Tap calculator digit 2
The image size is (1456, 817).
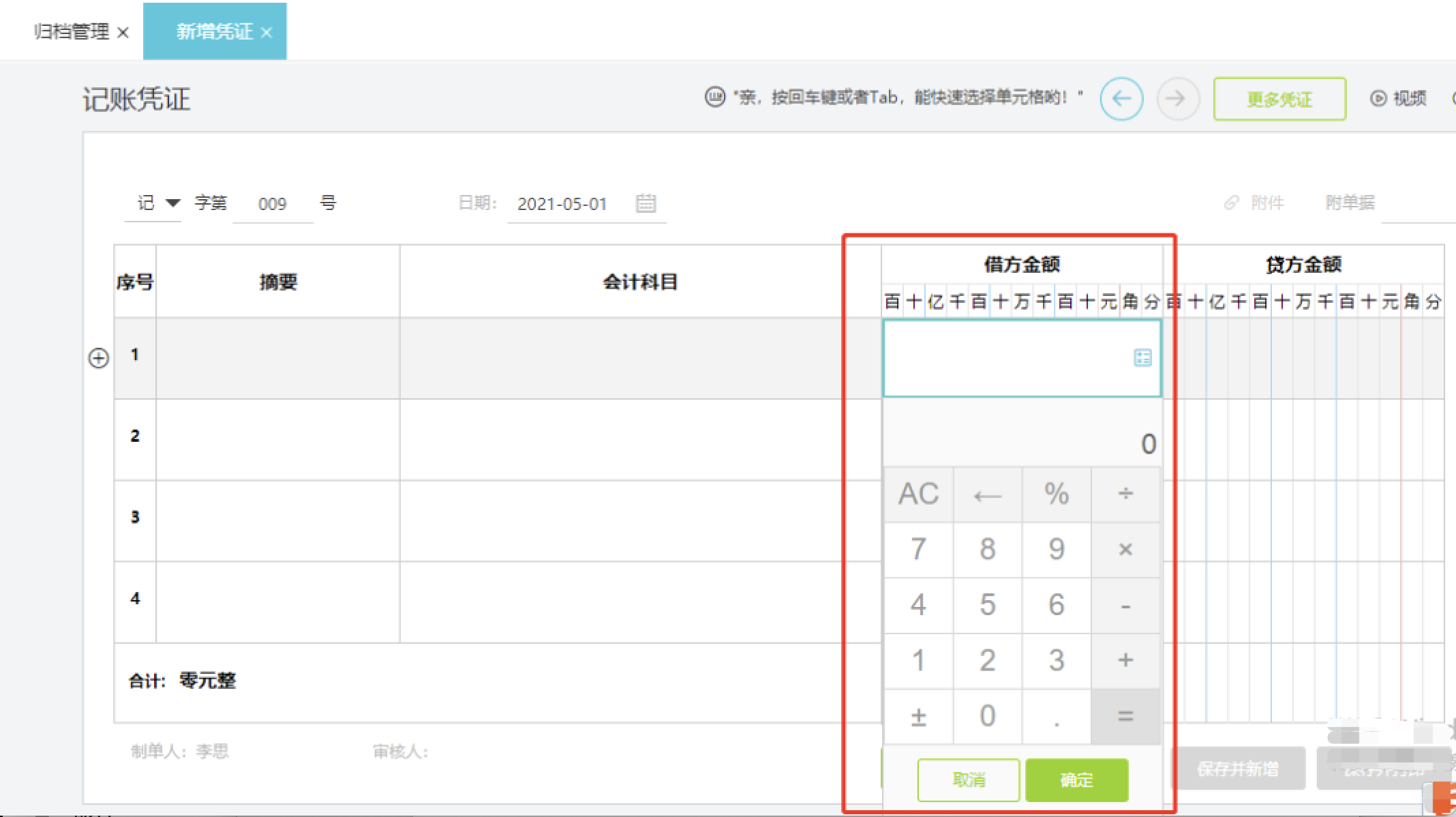point(987,660)
